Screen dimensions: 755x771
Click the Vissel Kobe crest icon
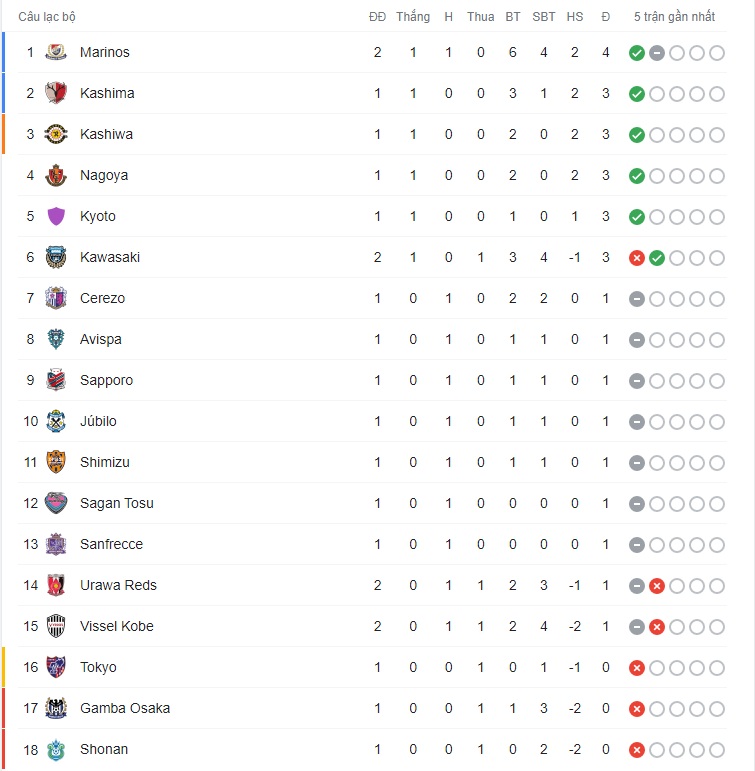click(x=56, y=626)
